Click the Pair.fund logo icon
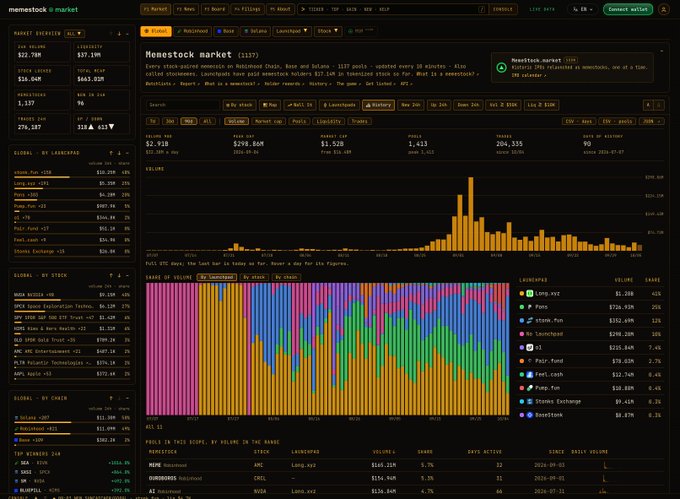 pos(530,361)
